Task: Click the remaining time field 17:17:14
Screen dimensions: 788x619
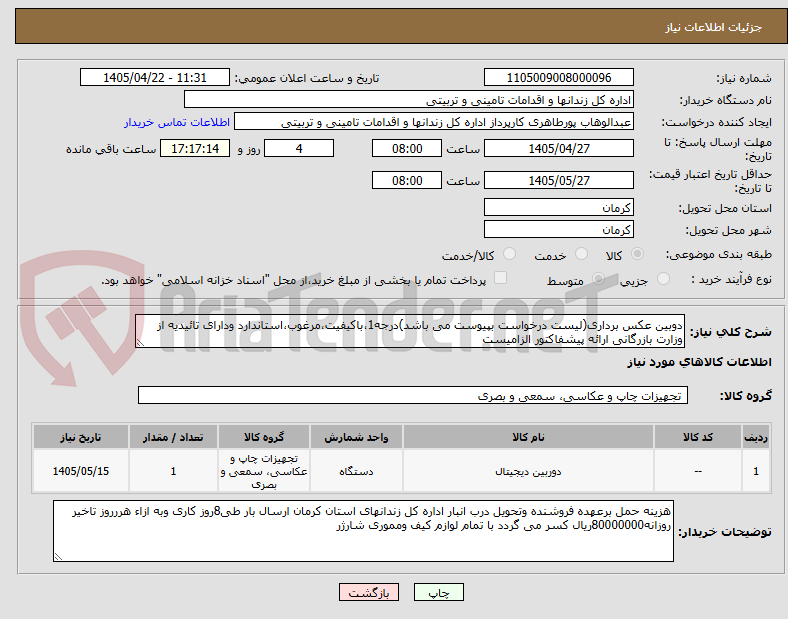Action: [195, 148]
